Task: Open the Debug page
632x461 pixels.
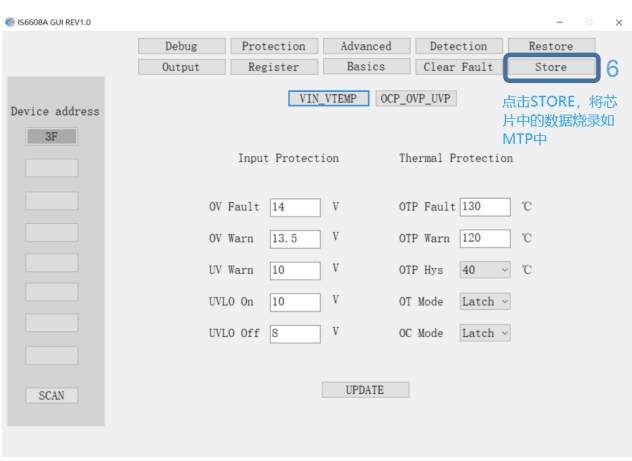Action: click(180, 46)
